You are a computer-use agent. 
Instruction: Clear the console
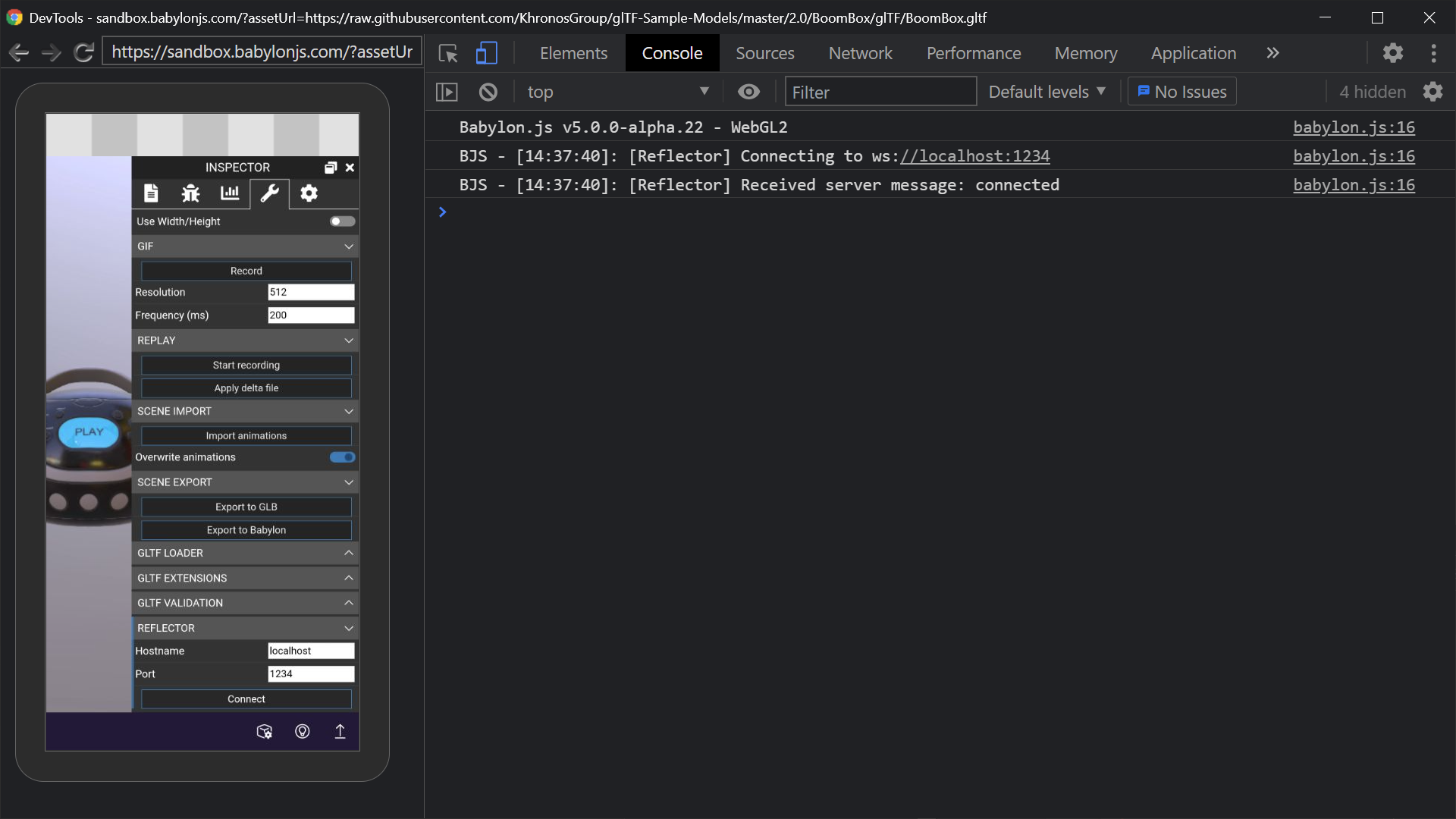click(x=488, y=92)
